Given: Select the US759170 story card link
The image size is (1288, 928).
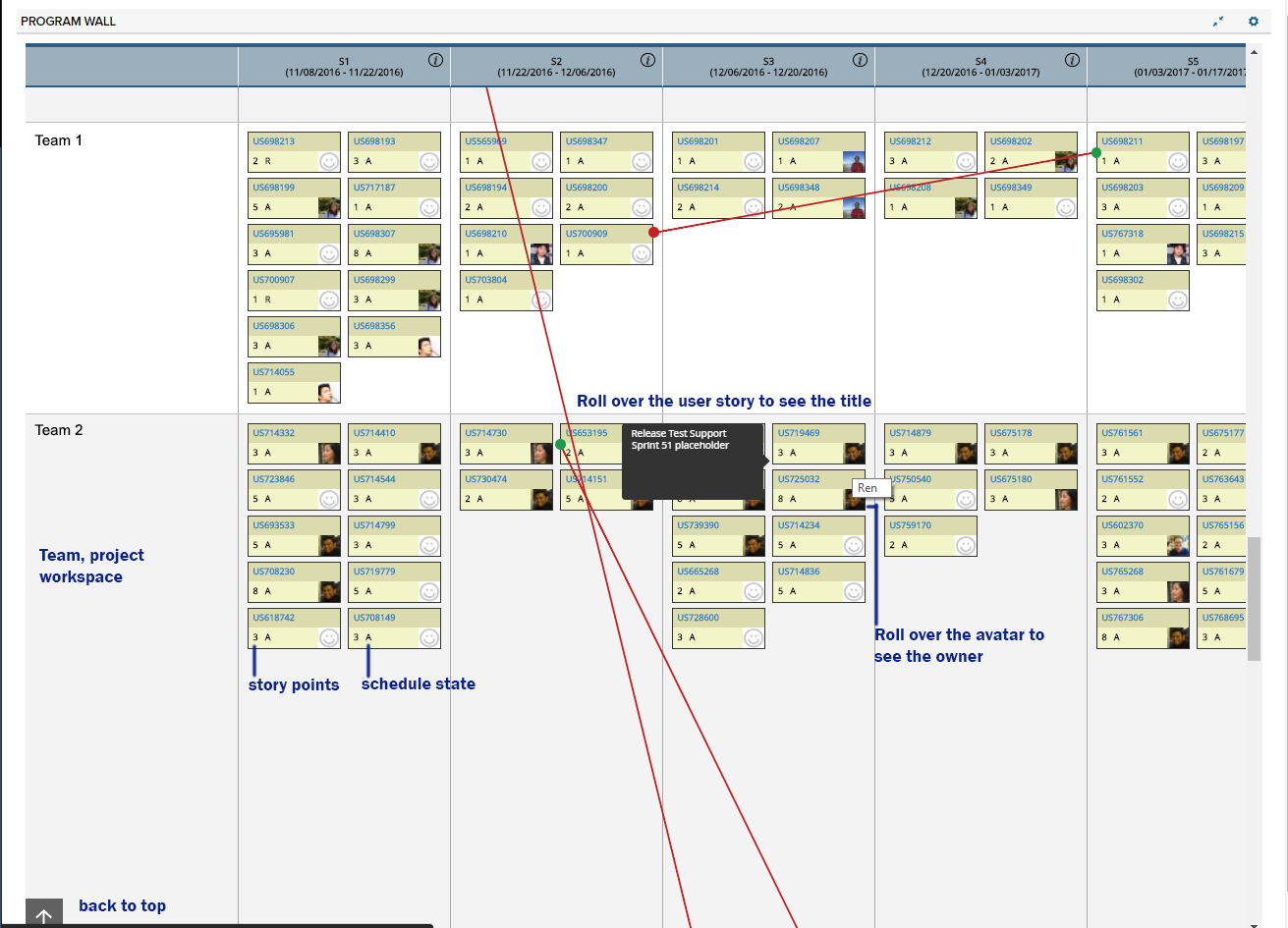Looking at the screenshot, I should pyautogui.click(x=910, y=525).
